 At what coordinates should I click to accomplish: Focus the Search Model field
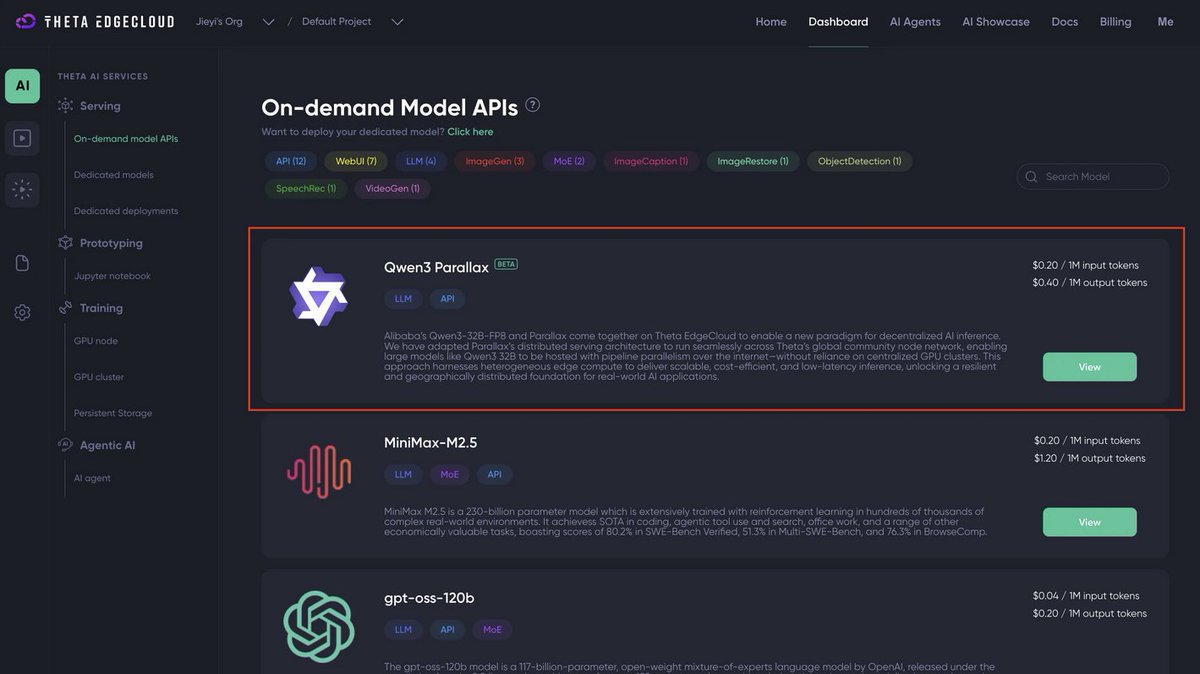(x=1093, y=177)
